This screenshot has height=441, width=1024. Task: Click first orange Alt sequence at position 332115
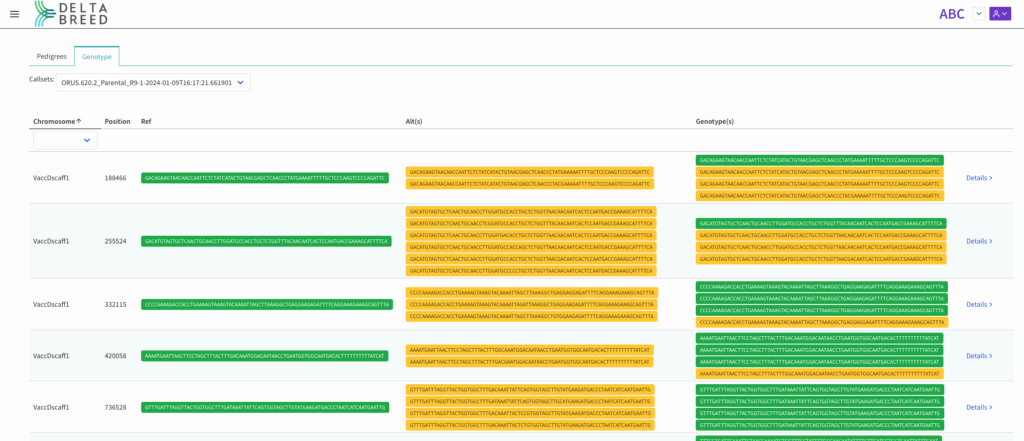[x=531, y=292]
